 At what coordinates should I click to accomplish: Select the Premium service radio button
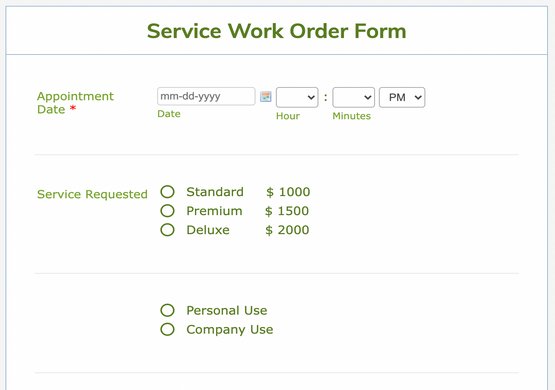tap(167, 211)
